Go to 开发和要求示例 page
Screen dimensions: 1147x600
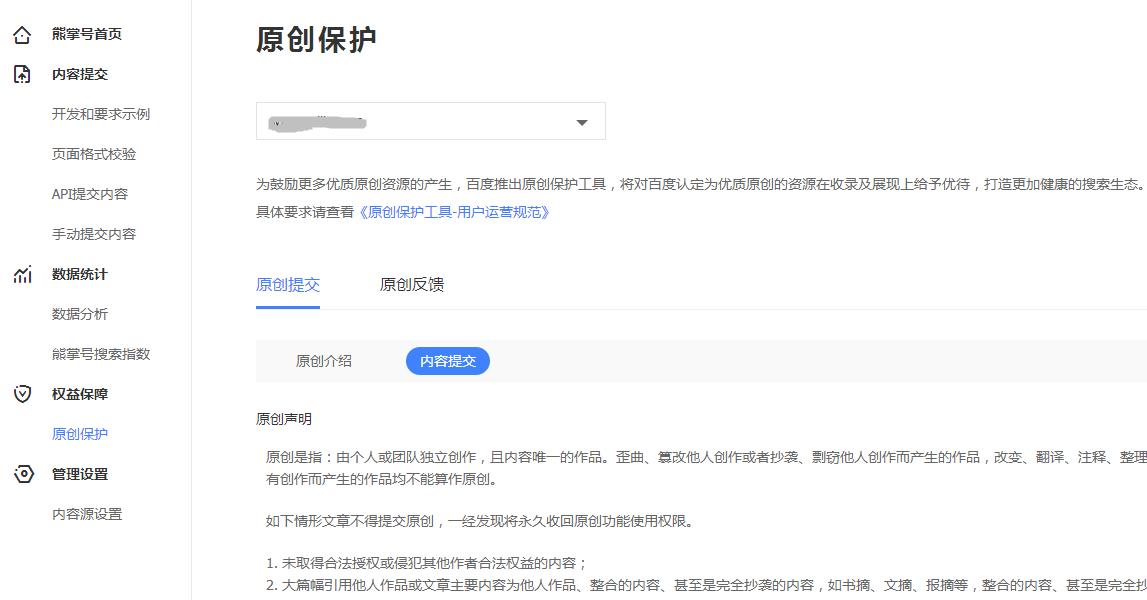point(100,114)
